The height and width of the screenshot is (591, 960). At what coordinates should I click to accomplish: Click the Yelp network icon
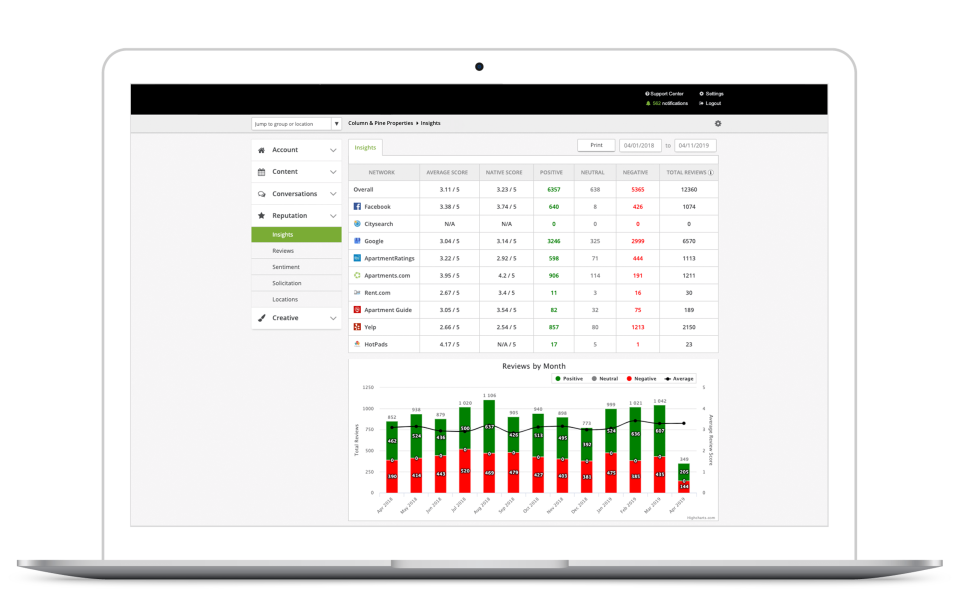pyautogui.click(x=358, y=326)
